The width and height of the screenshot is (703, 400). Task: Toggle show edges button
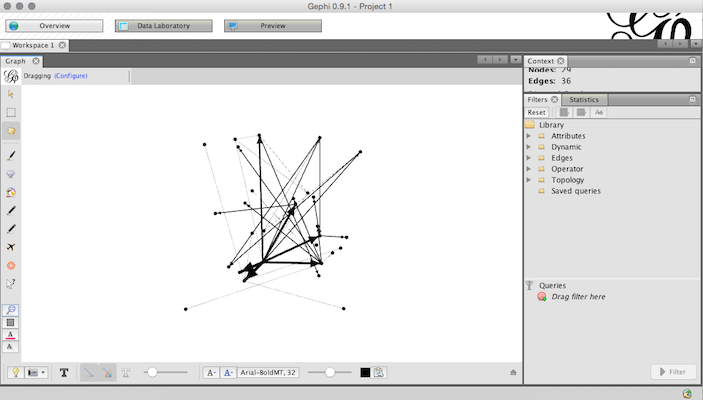89,372
